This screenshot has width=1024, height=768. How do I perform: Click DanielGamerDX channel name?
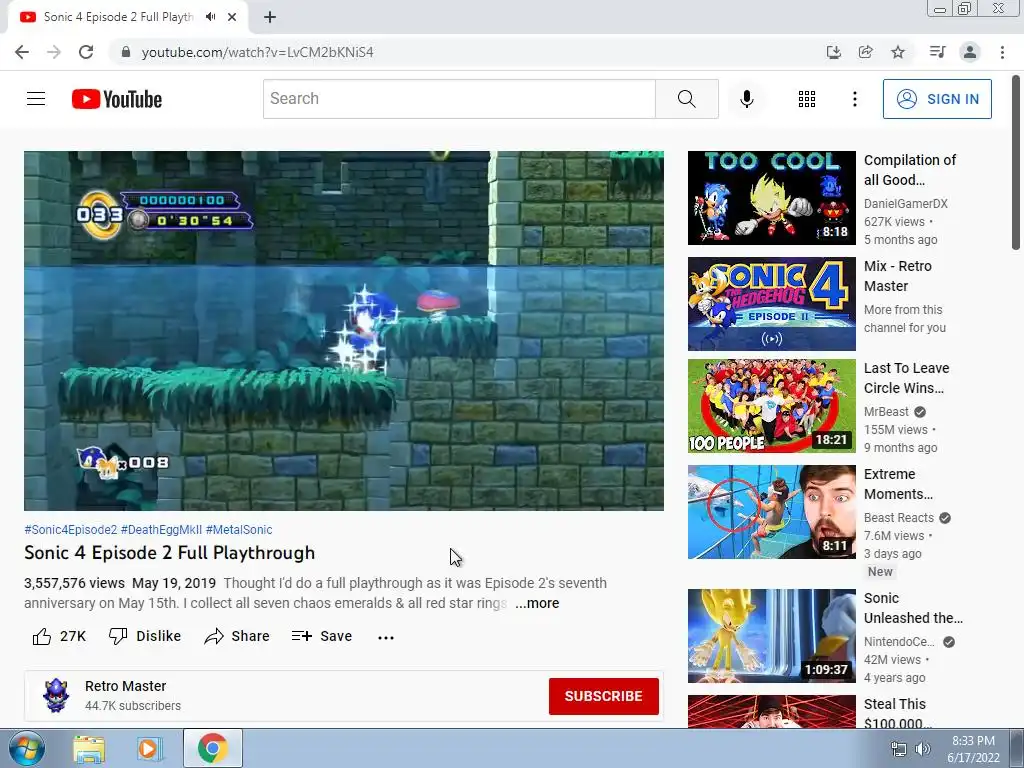pyautogui.click(x=905, y=204)
